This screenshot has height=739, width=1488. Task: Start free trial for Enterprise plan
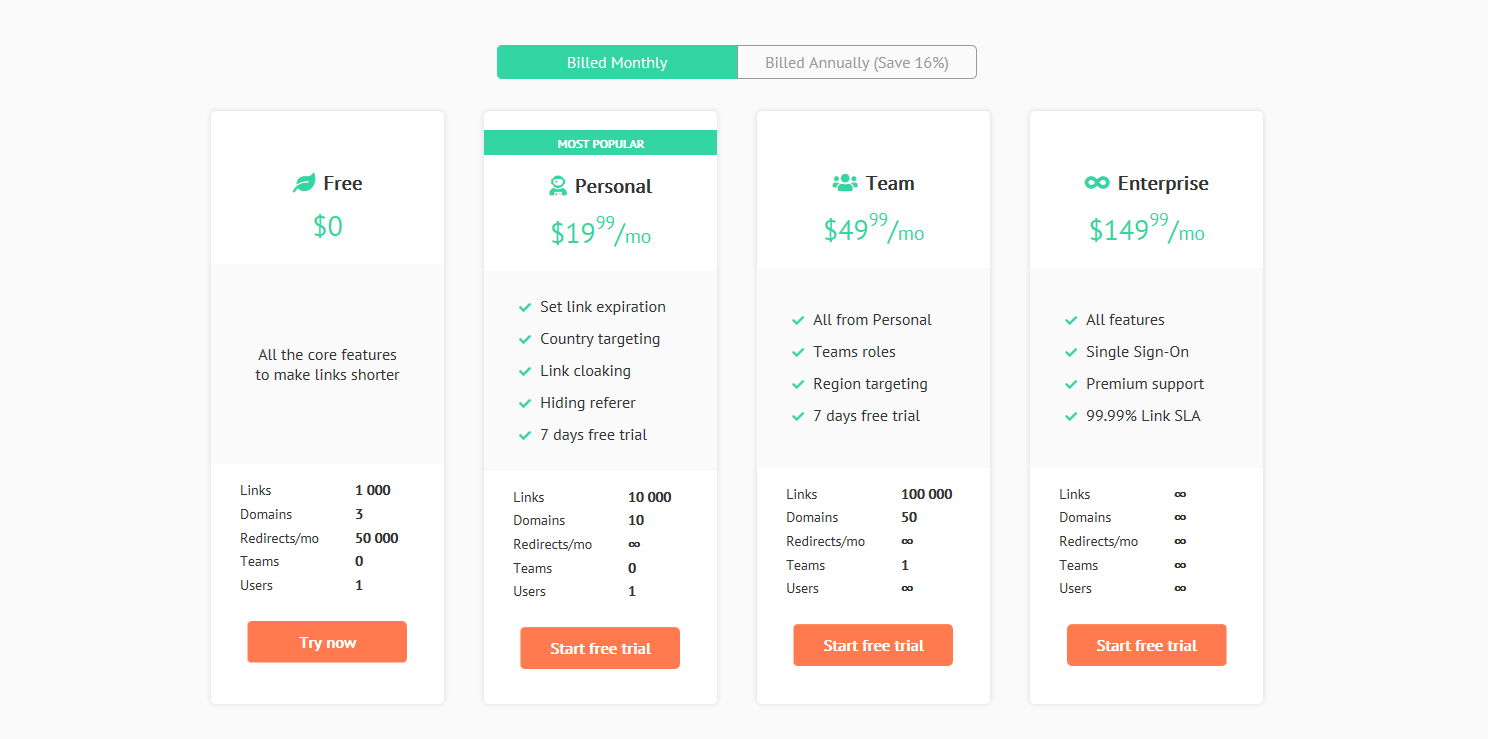[x=1146, y=645]
